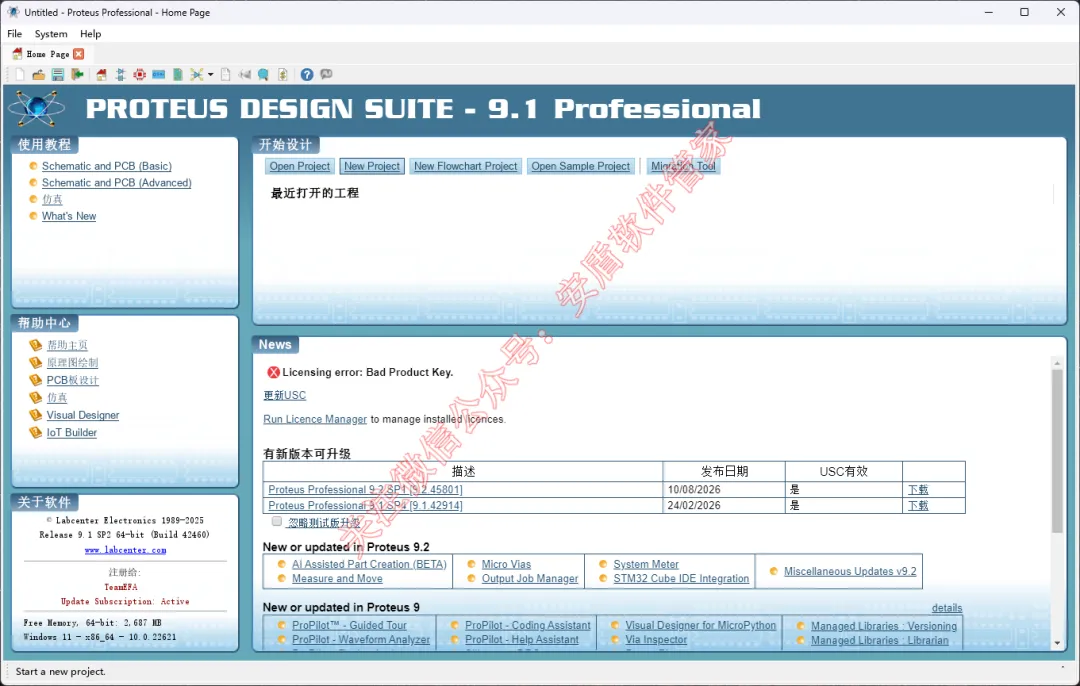The image size is (1080, 686).
Task: Open the Help menu
Action: (90, 33)
